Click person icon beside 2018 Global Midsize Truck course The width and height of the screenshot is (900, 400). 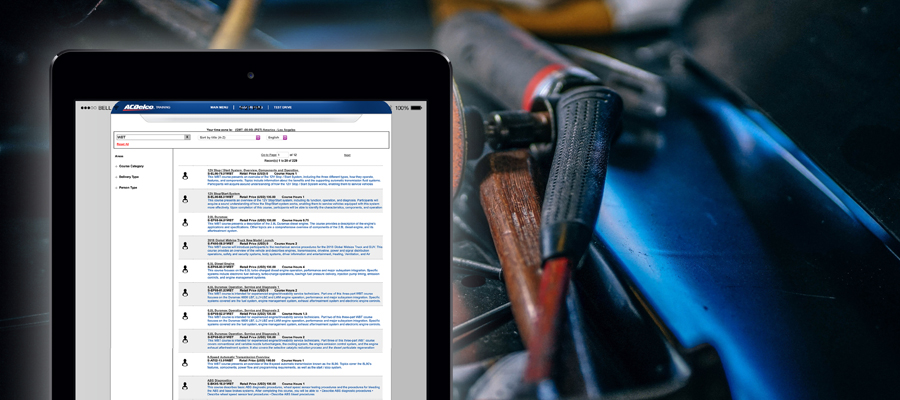click(x=185, y=246)
